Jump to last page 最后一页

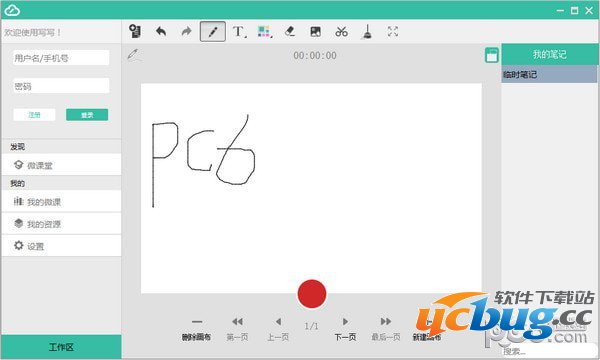pos(386,329)
